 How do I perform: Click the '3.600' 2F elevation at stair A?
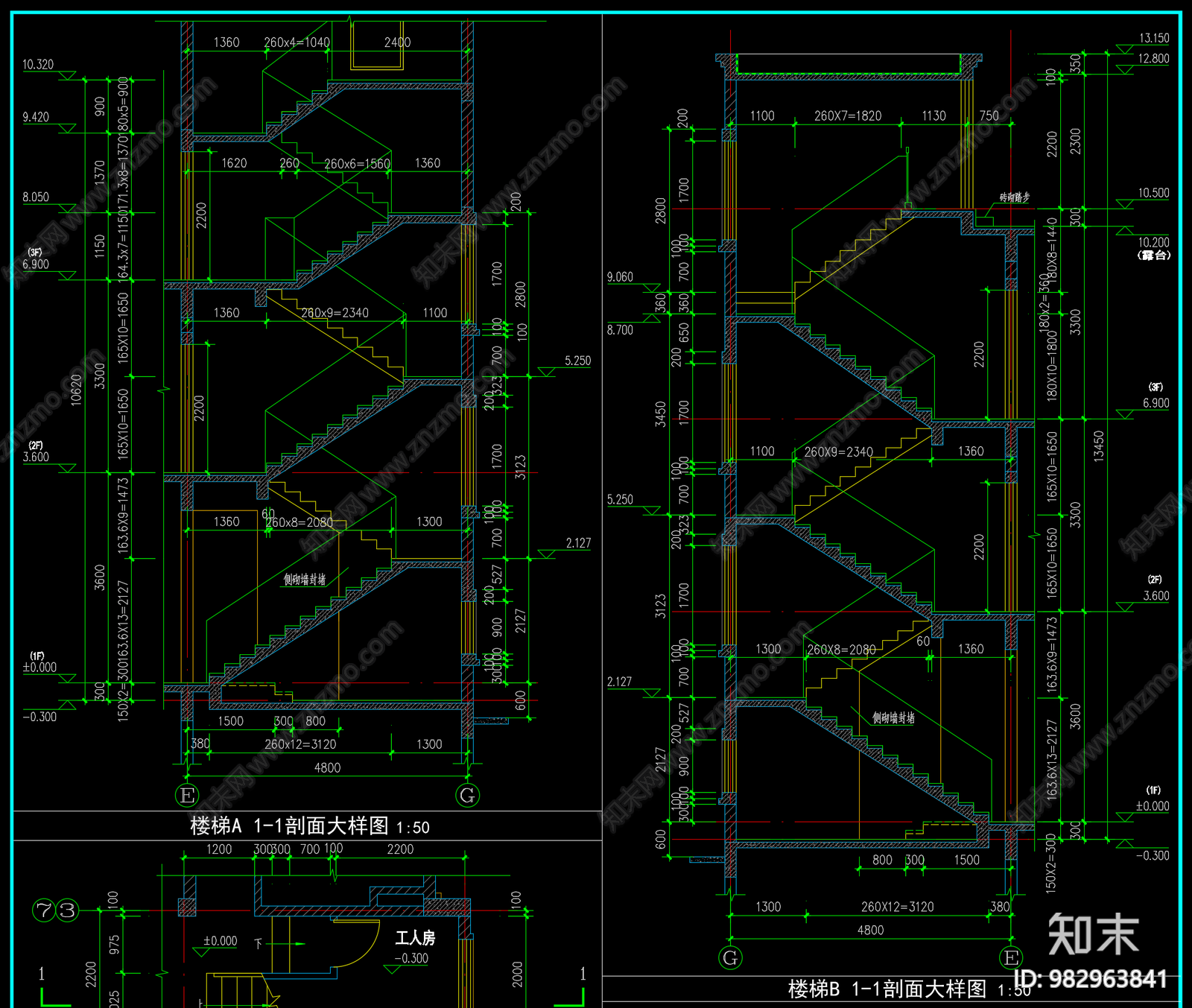(36, 457)
